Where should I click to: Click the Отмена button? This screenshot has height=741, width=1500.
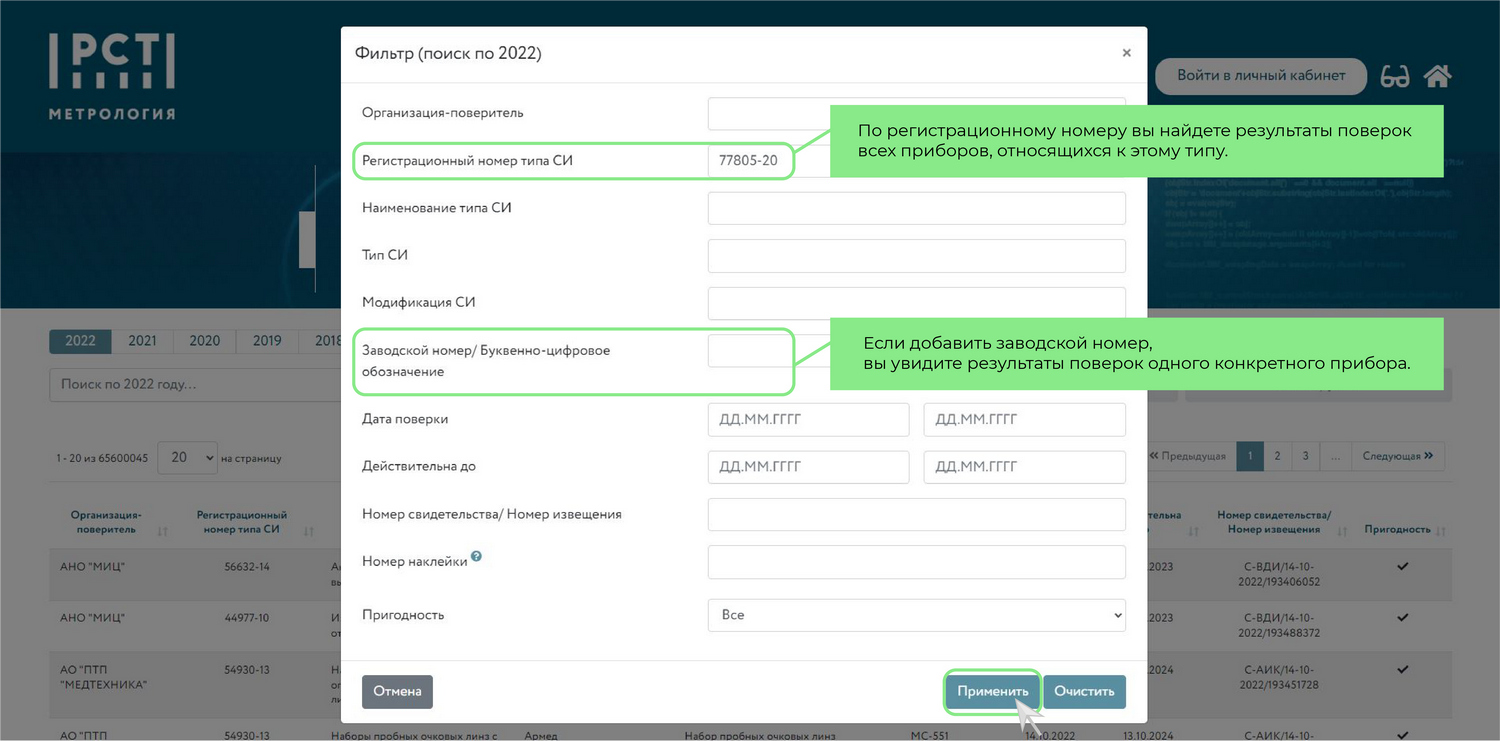pyautogui.click(x=397, y=691)
